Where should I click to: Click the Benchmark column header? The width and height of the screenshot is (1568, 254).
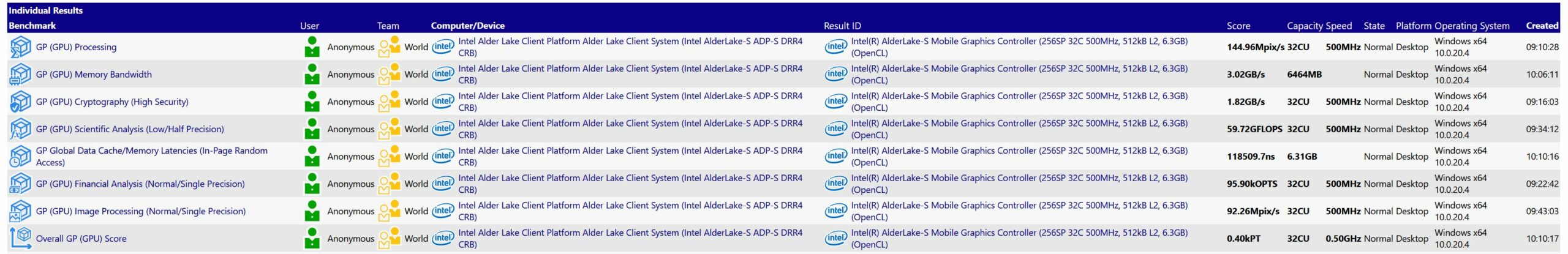[32, 26]
